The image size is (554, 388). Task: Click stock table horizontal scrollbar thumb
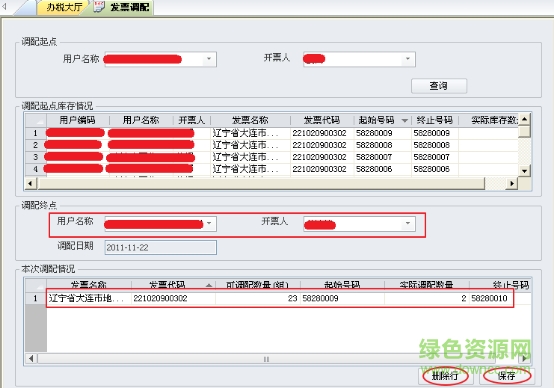(261, 183)
